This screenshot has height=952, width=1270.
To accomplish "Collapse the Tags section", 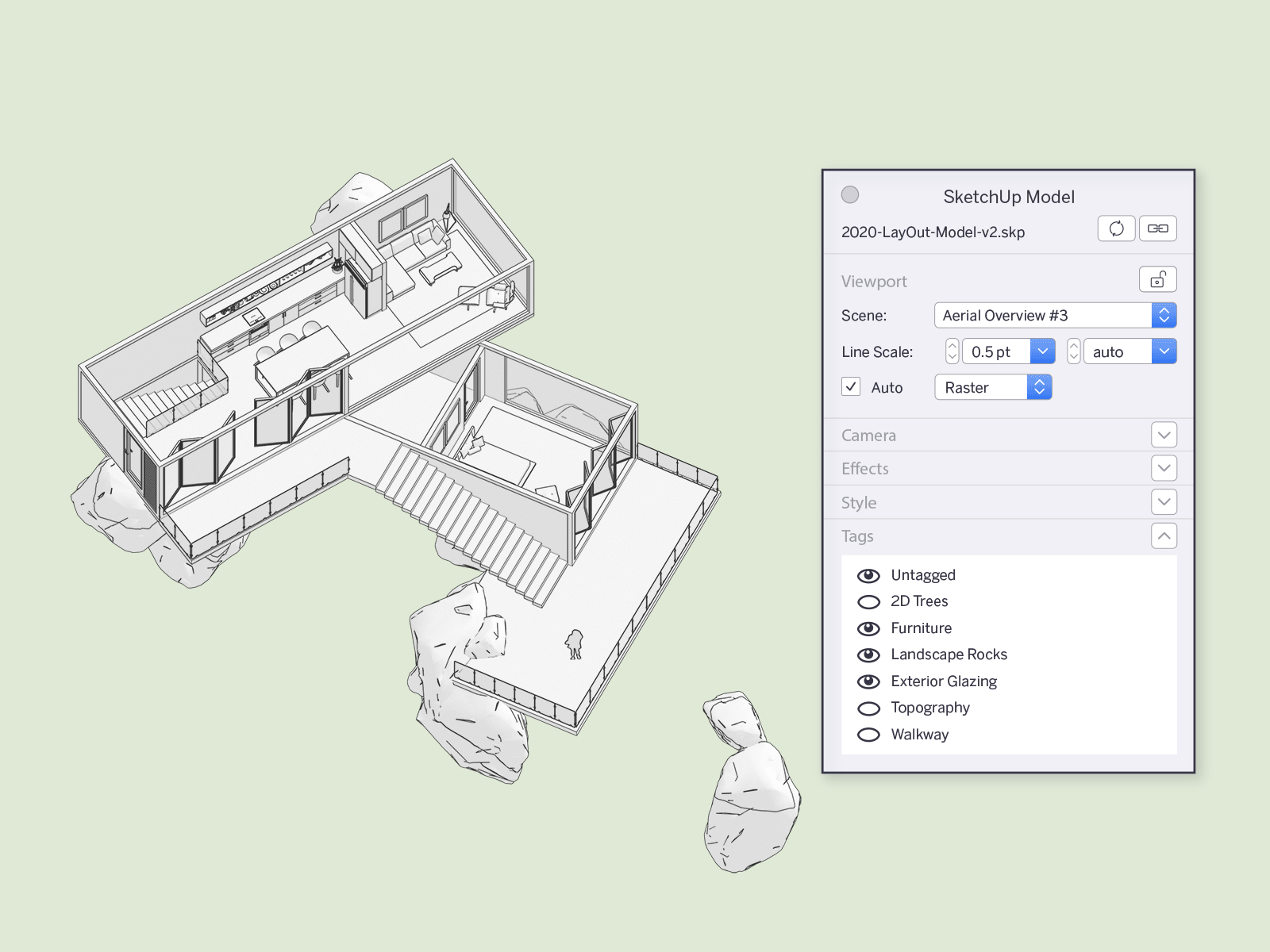I will coord(1164,535).
